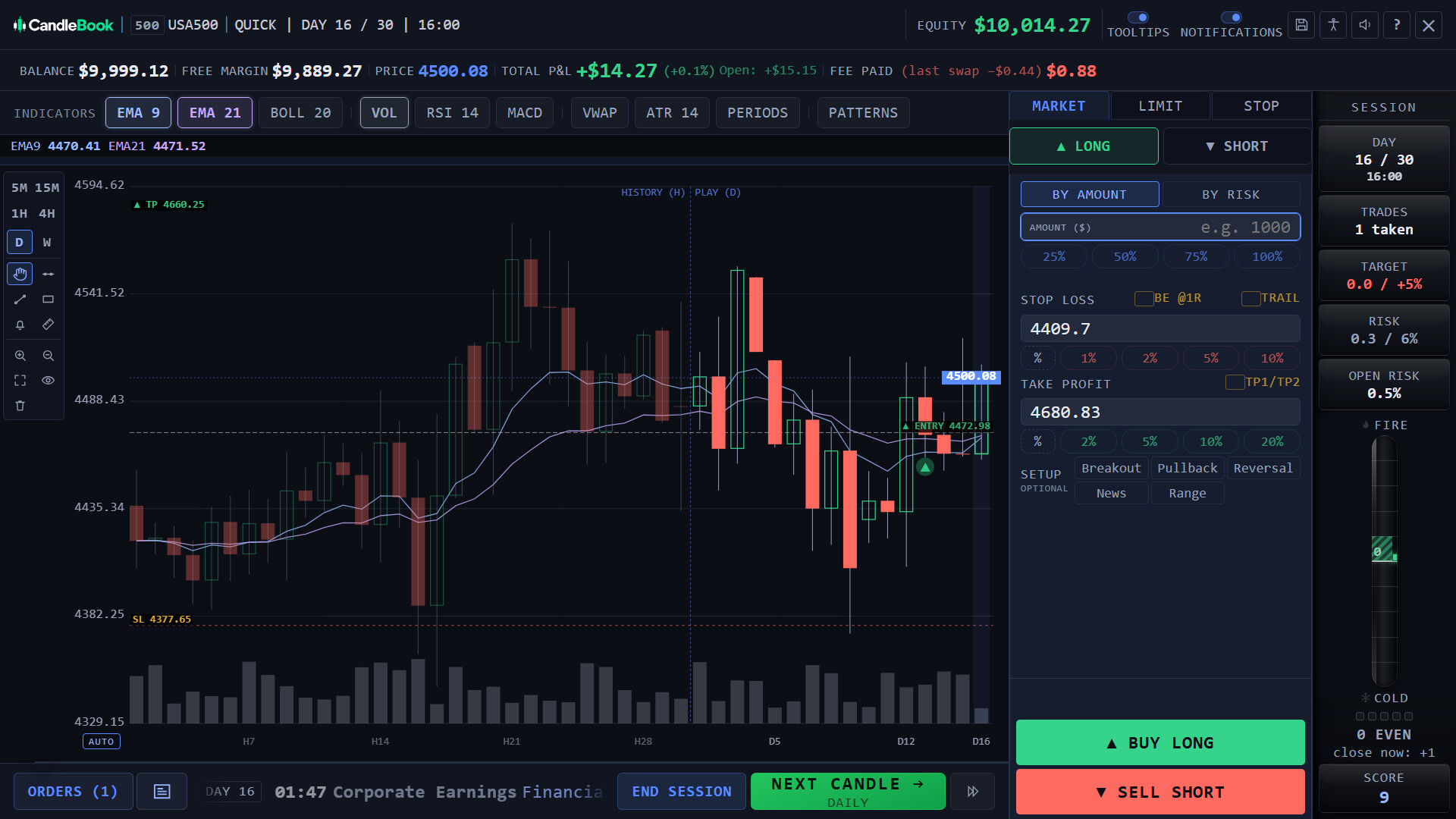Toggle the EMA 21 indicator
The height and width of the screenshot is (819, 1456).
[x=215, y=113]
